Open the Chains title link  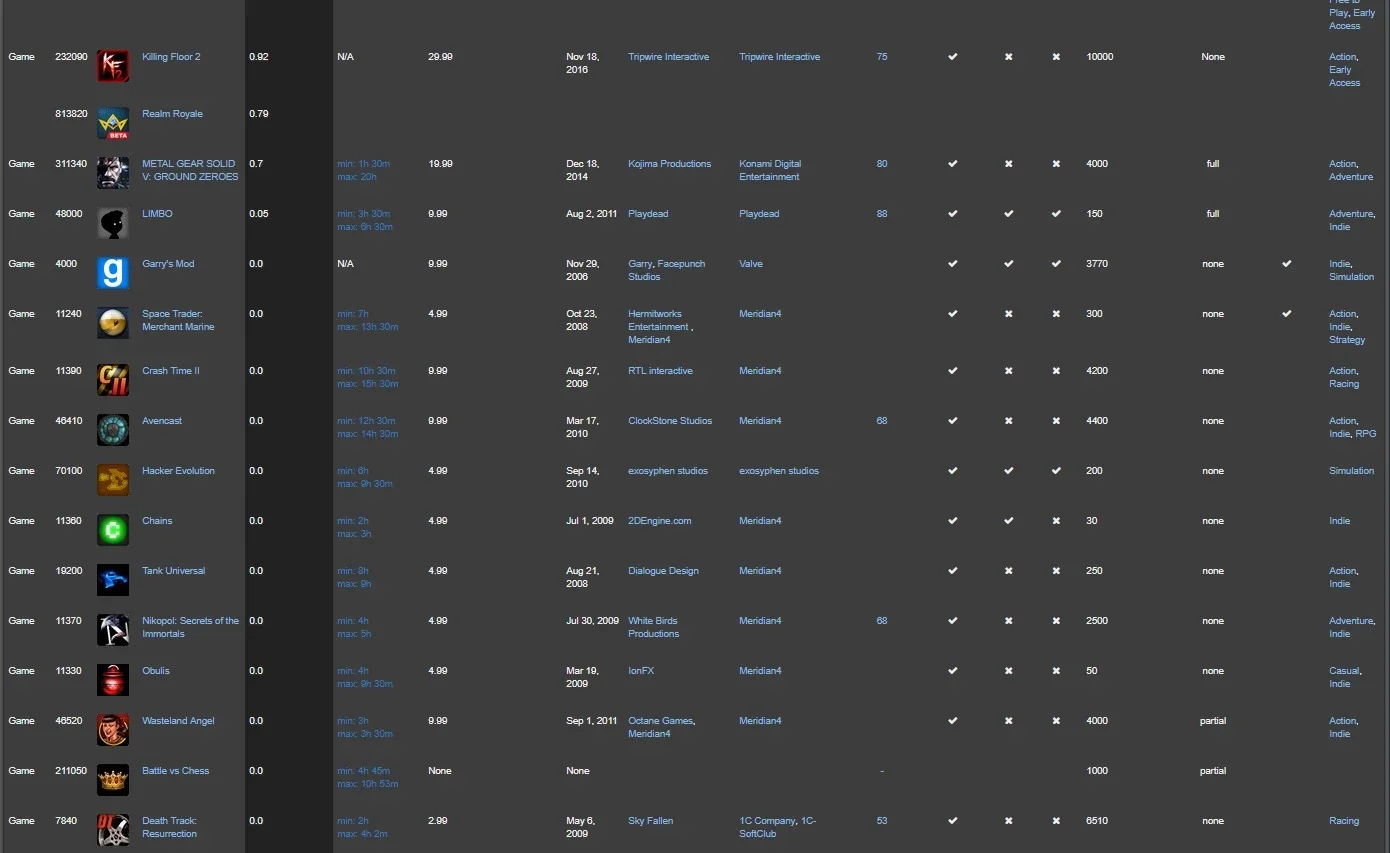coord(157,521)
